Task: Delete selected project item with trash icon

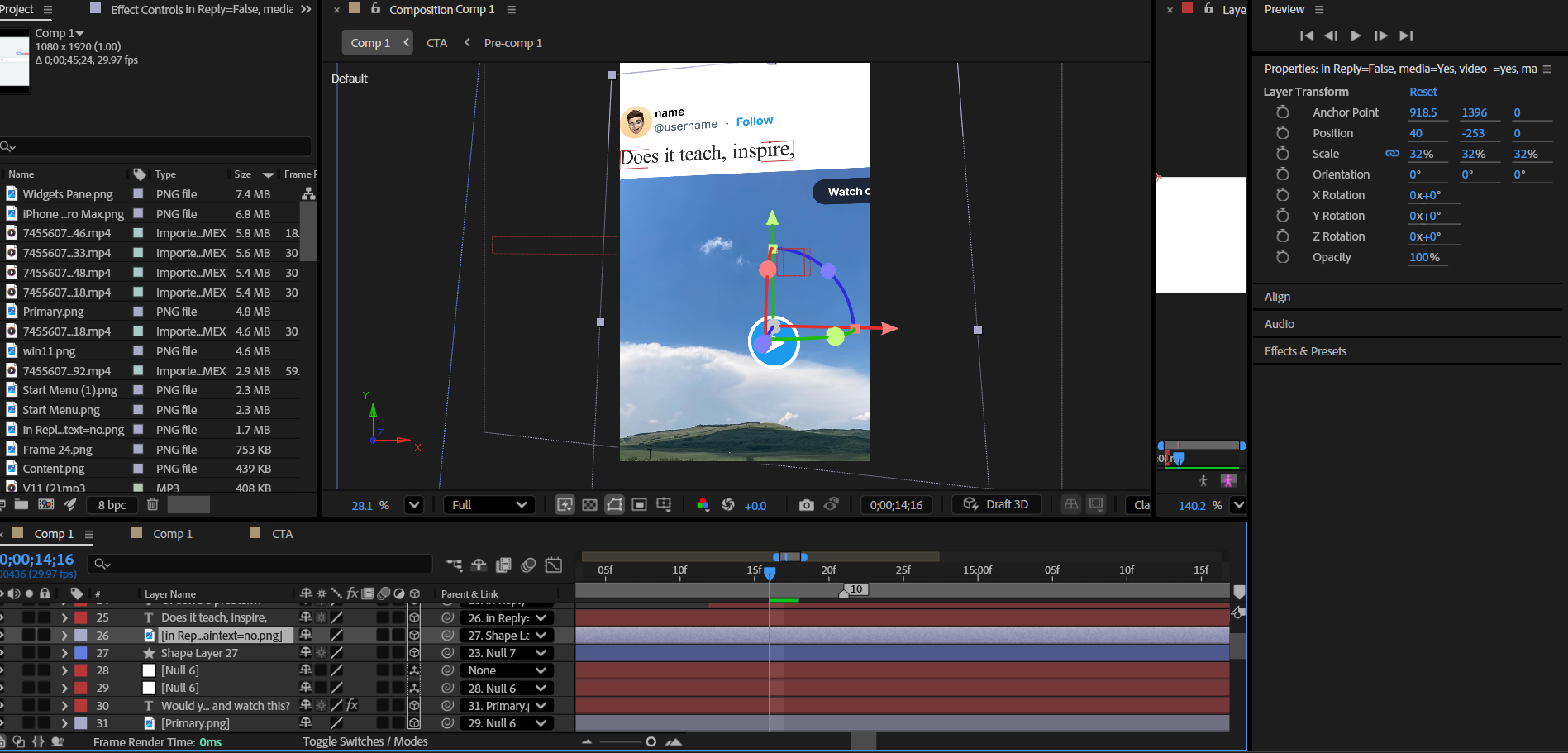Action: pyautogui.click(x=152, y=504)
